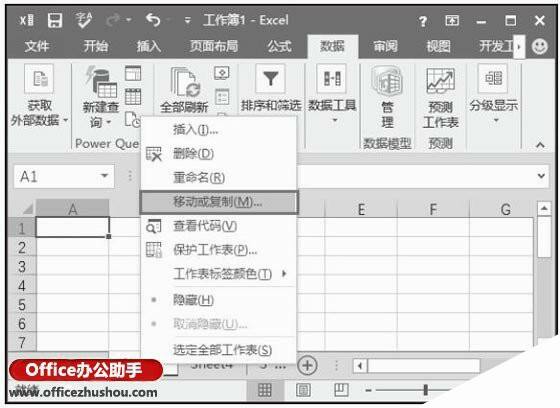Collapse the ribbon with the caret

540,145
